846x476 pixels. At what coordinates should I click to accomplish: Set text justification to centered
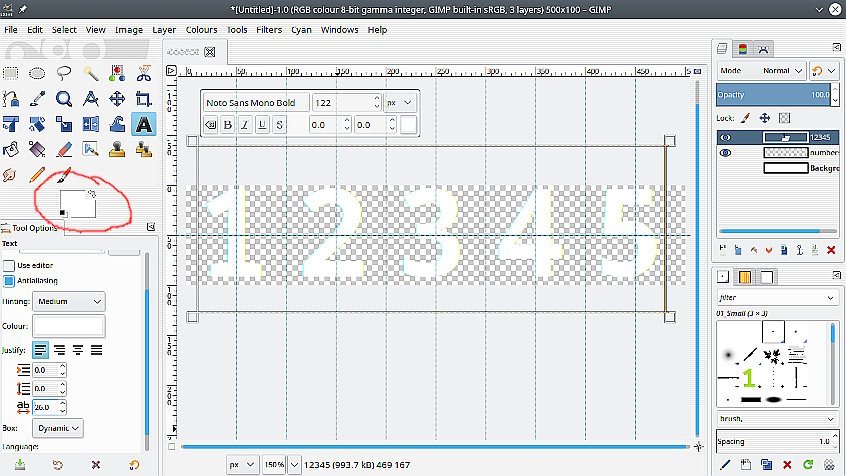click(x=78, y=350)
